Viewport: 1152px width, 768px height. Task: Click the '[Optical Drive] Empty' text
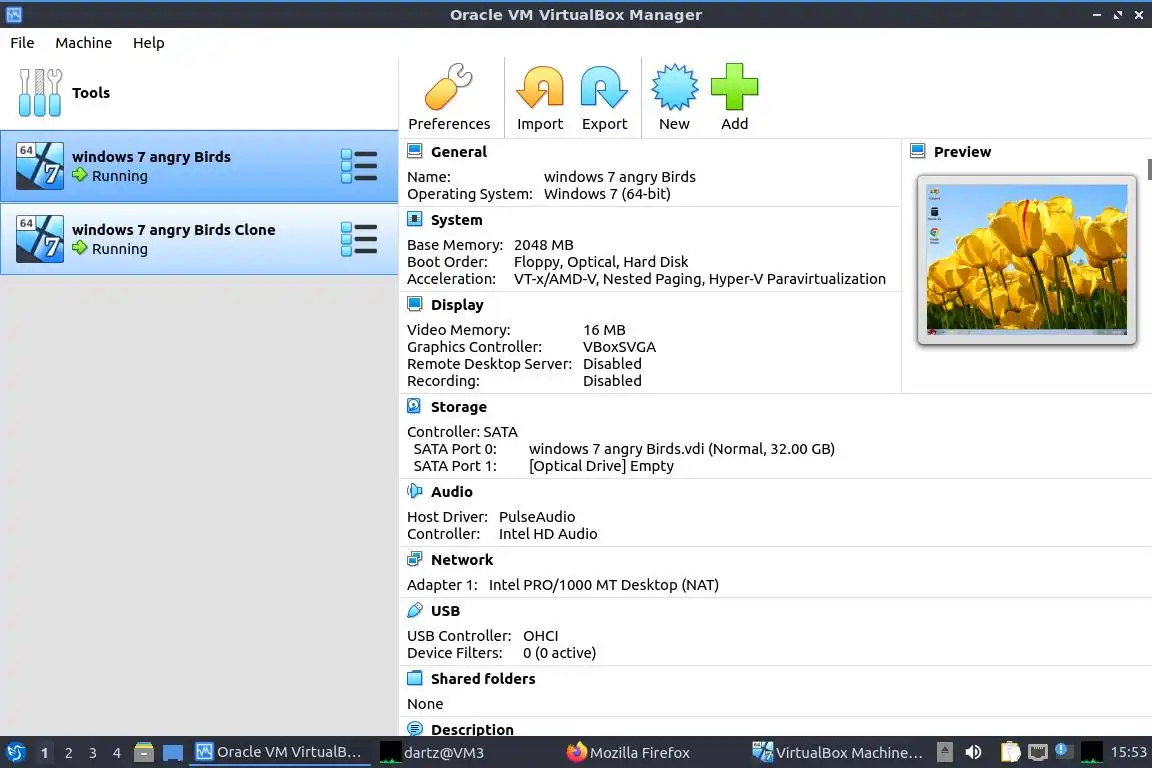601,465
